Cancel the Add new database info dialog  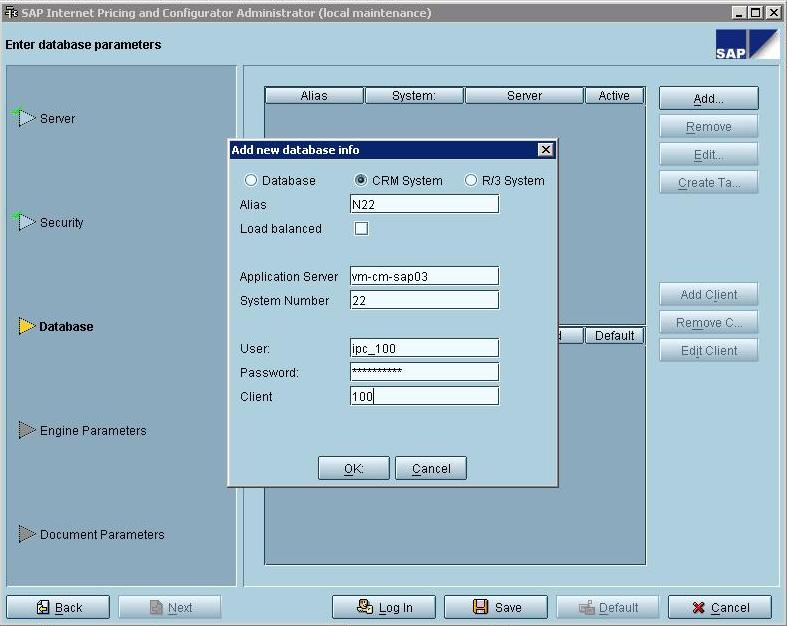[430, 468]
